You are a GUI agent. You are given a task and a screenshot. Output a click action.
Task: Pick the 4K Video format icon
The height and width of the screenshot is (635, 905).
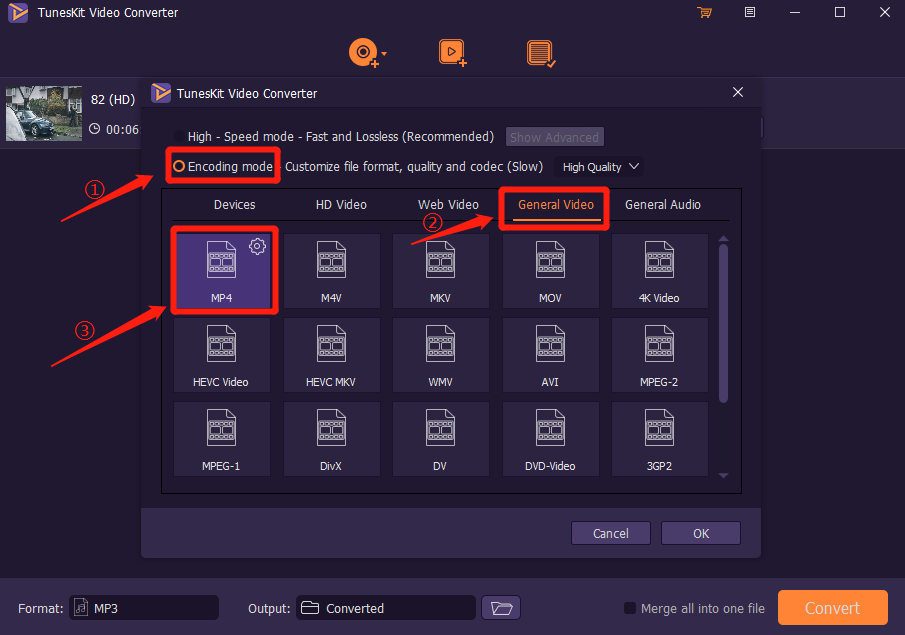click(x=659, y=271)
